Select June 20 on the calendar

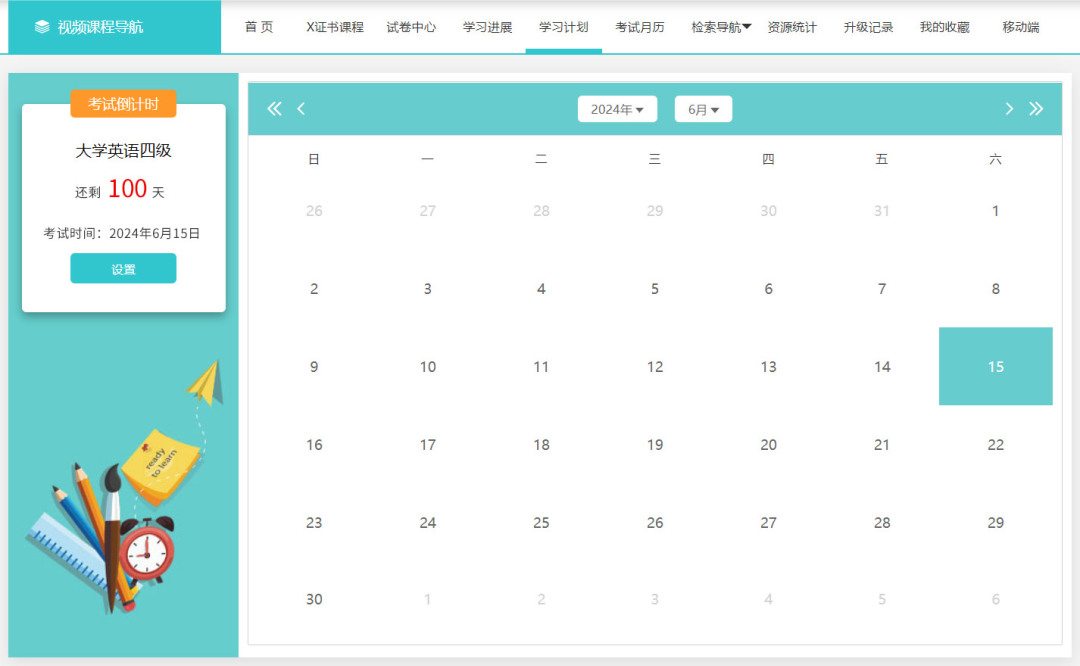click(x=768, y=445)
